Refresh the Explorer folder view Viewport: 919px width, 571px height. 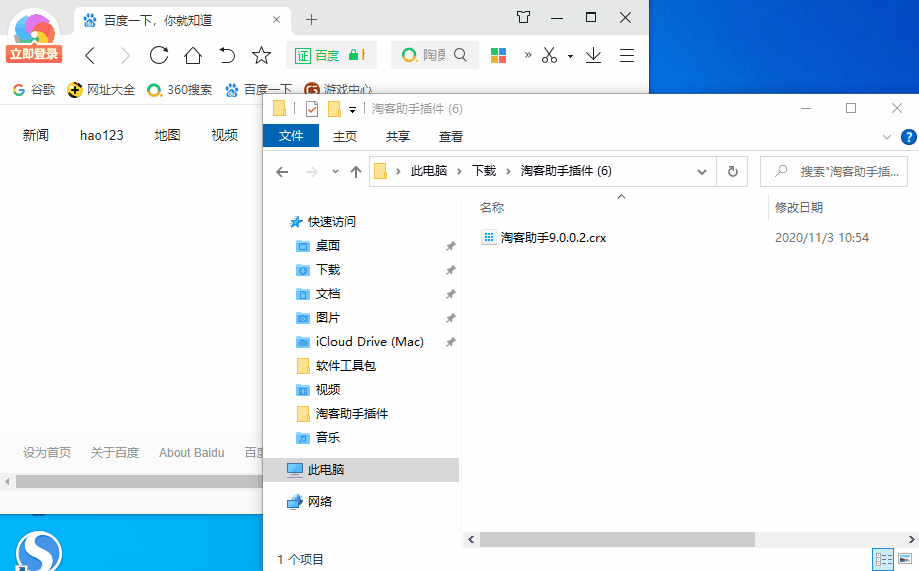coord(732,172)
